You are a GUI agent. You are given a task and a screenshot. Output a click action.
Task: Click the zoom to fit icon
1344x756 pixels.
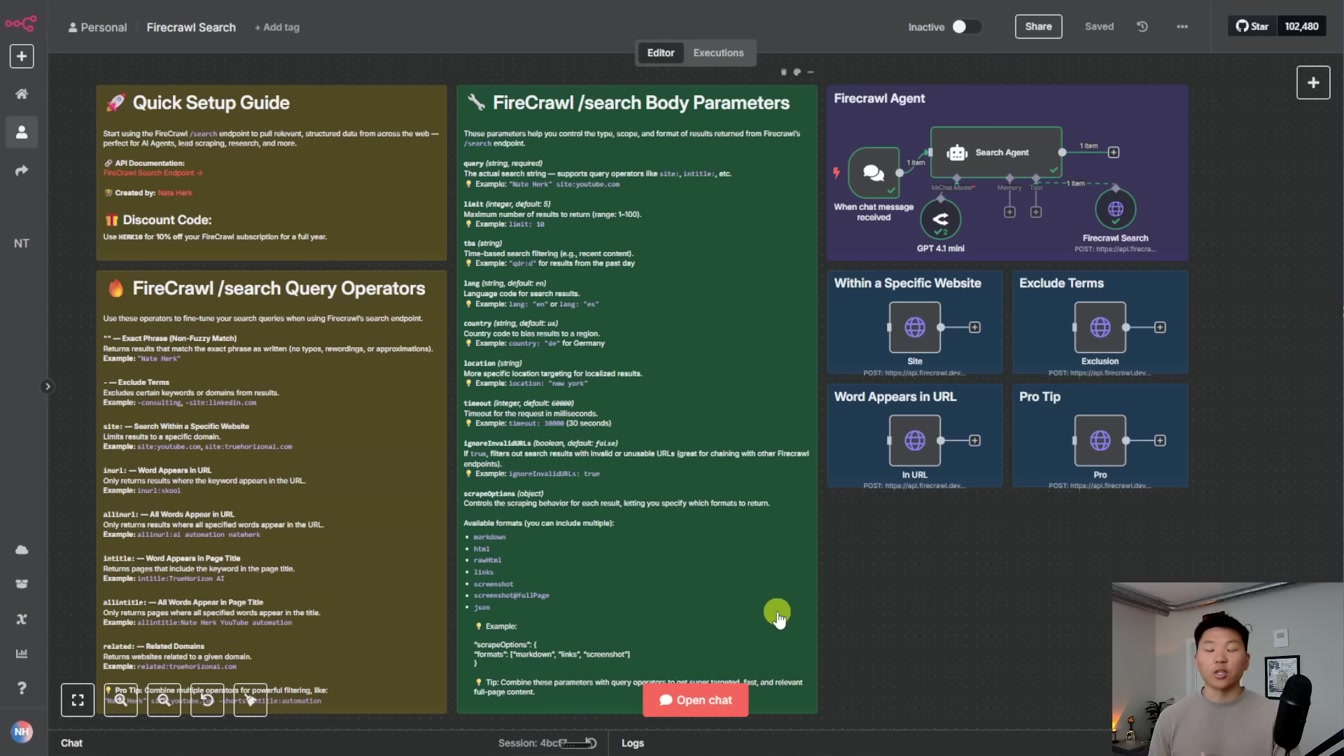pyautogui.click(x=78, y=700)
